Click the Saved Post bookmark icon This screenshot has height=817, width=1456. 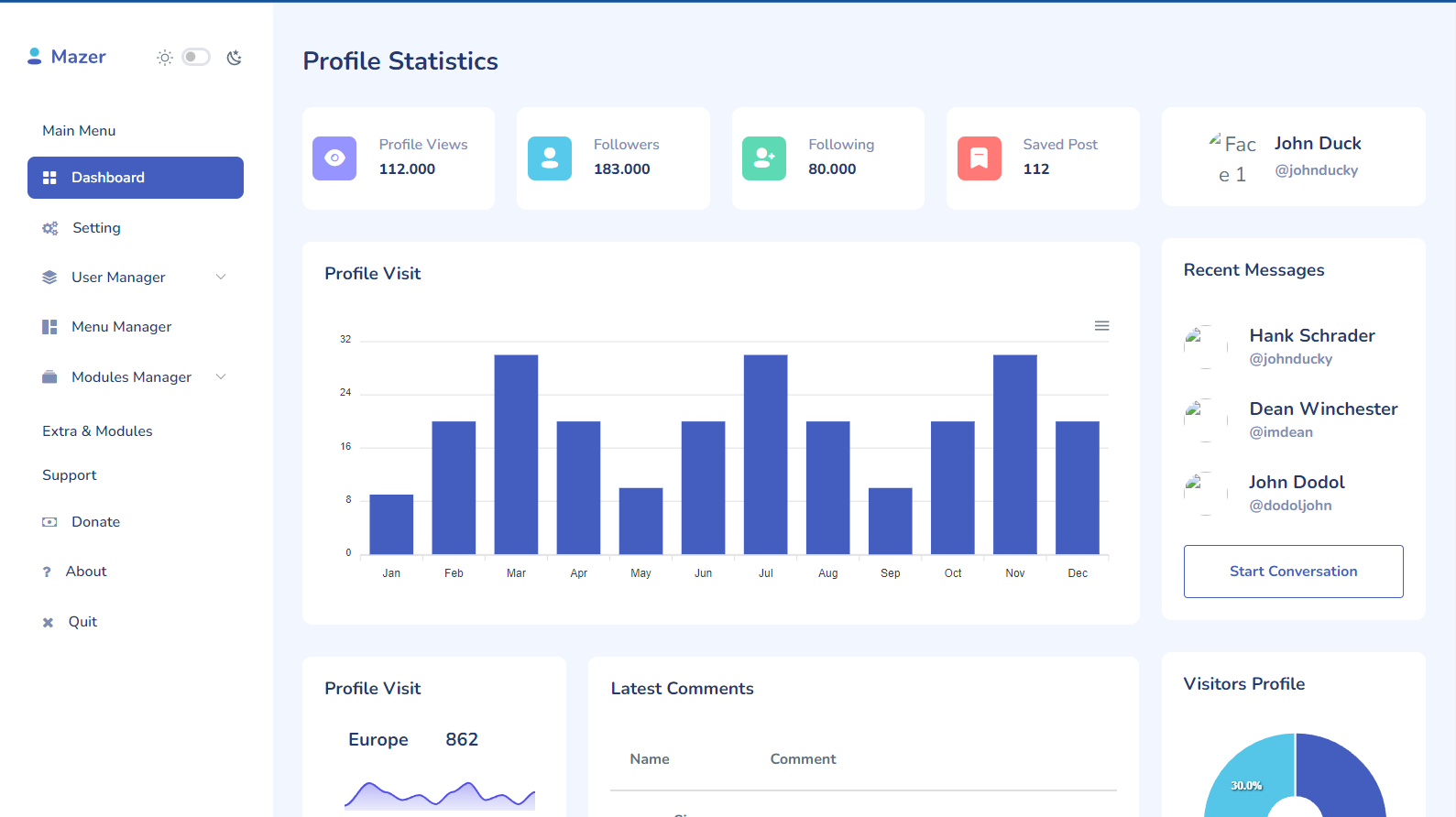[979, 158]
